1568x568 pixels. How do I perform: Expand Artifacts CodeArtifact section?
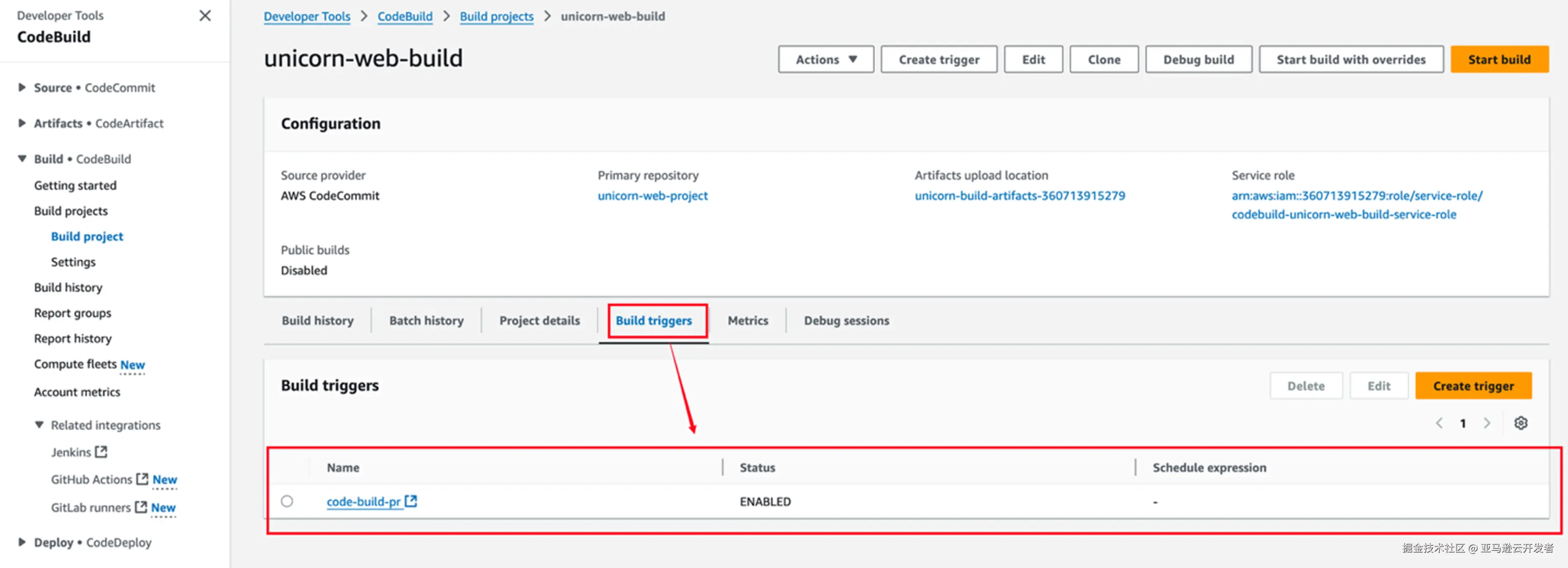click(22, 124)
